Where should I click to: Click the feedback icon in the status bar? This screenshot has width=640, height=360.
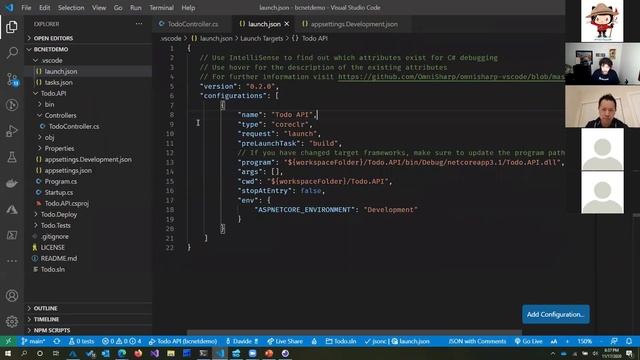pyautogui.click(x=614, y=341)
